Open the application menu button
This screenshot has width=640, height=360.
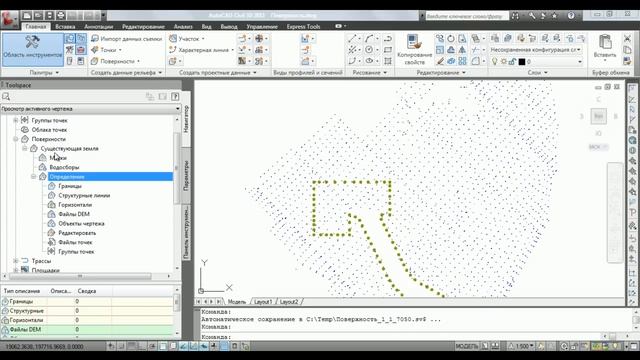(9, 18)
